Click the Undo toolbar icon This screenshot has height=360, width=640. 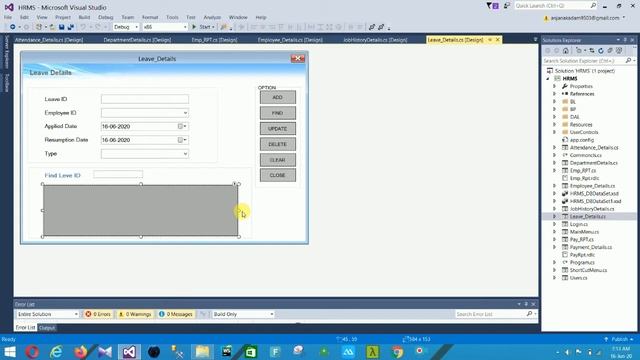point(83,27)
